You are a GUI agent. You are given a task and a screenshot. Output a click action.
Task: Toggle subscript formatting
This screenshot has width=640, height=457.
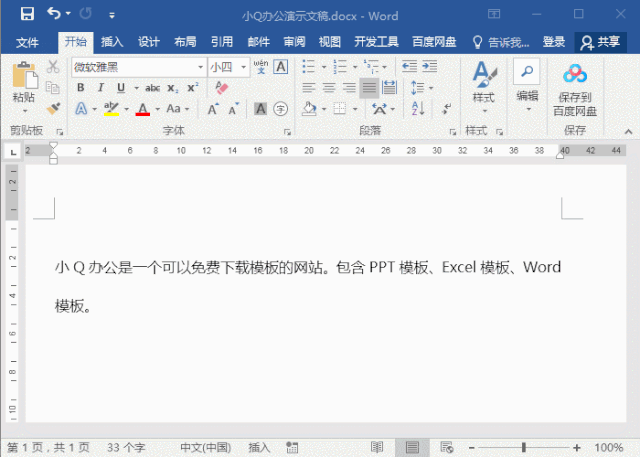click(x=173, y=88)
